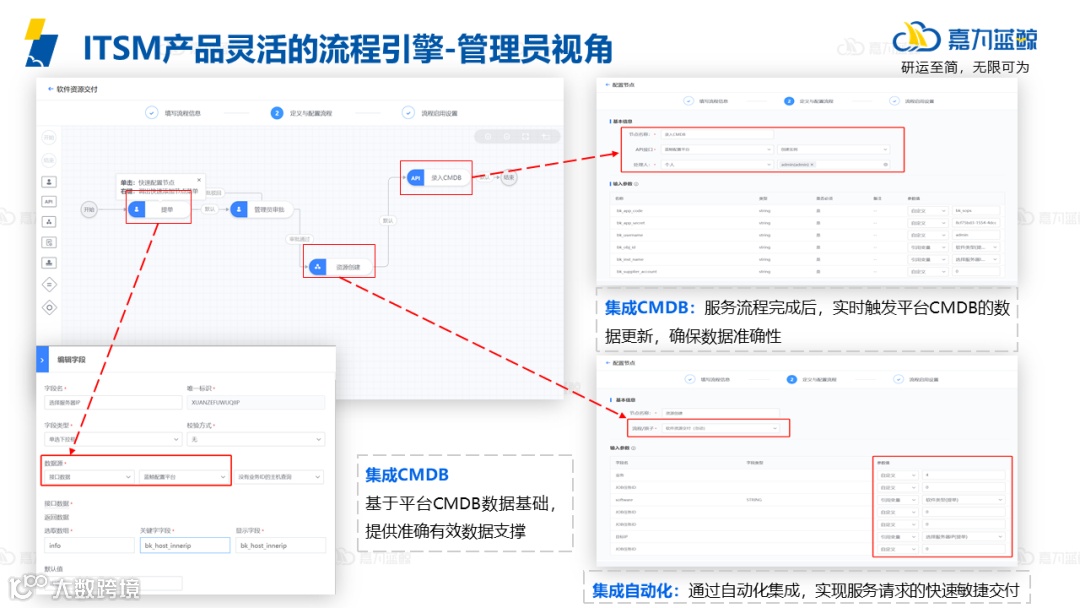Go to step 流程启用设置 in top panel
Image resolution: width=1080 pixels, height=608 pixels.
(x=912, y=101)
